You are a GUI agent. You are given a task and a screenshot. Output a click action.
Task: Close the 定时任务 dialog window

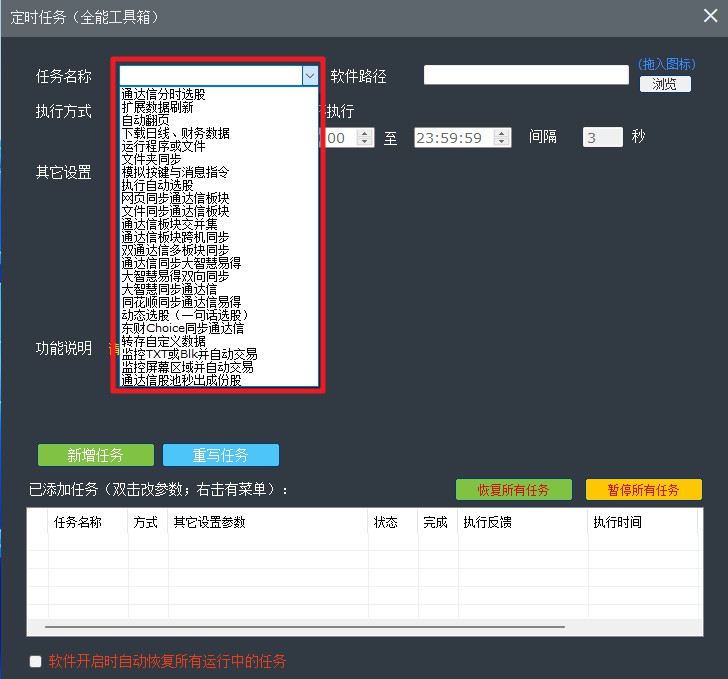[x=709, y=17]
